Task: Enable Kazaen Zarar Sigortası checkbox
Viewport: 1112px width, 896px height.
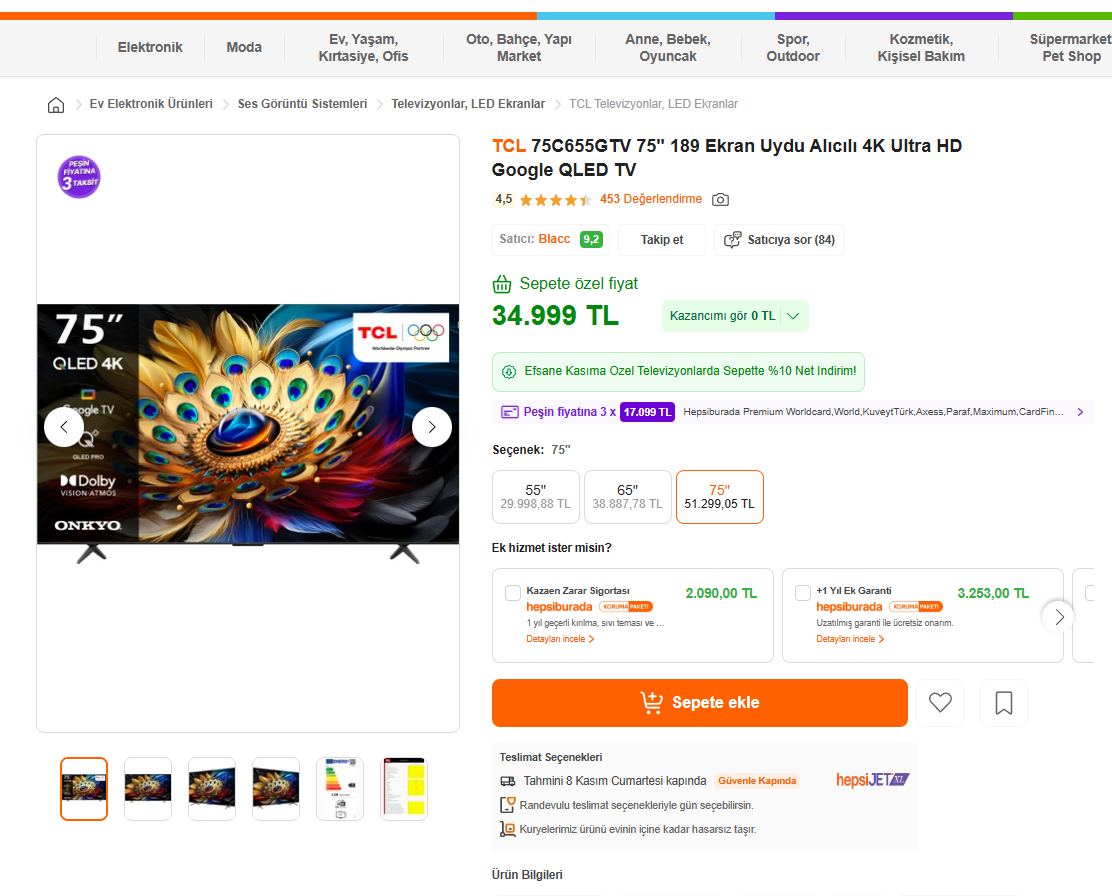Action: (513, 593)
